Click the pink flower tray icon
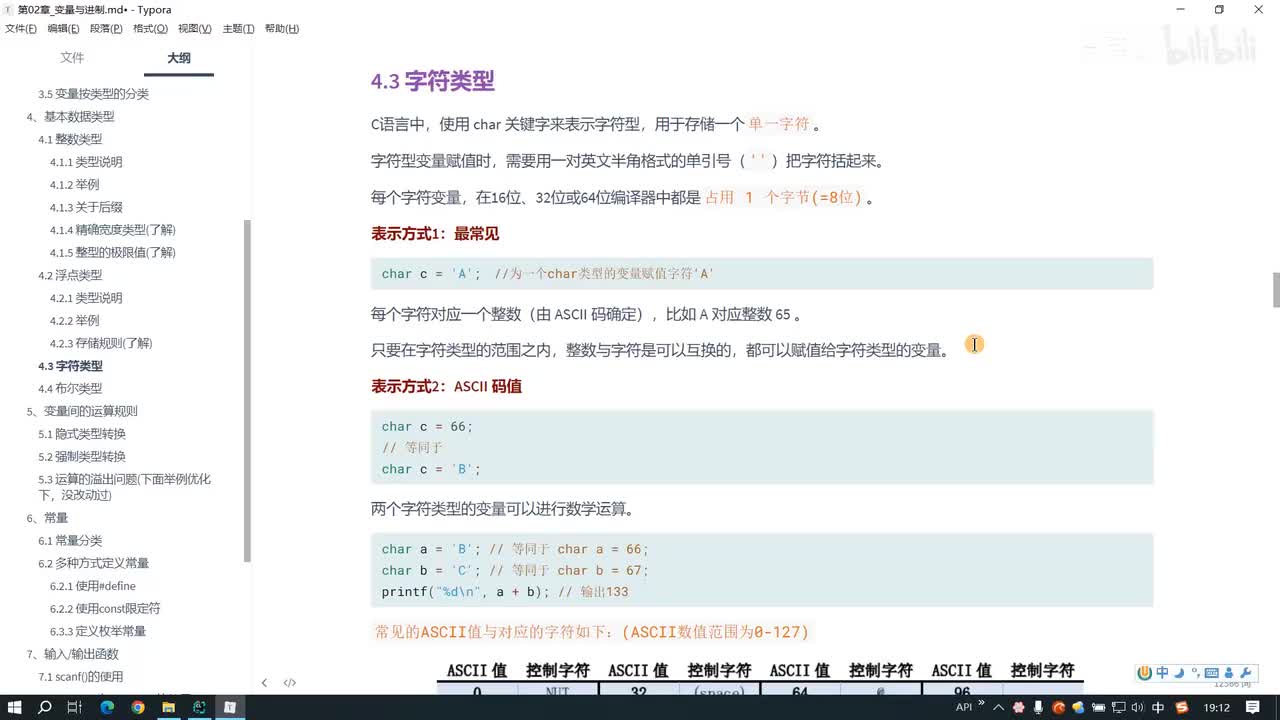 [x=1019, y=708]
